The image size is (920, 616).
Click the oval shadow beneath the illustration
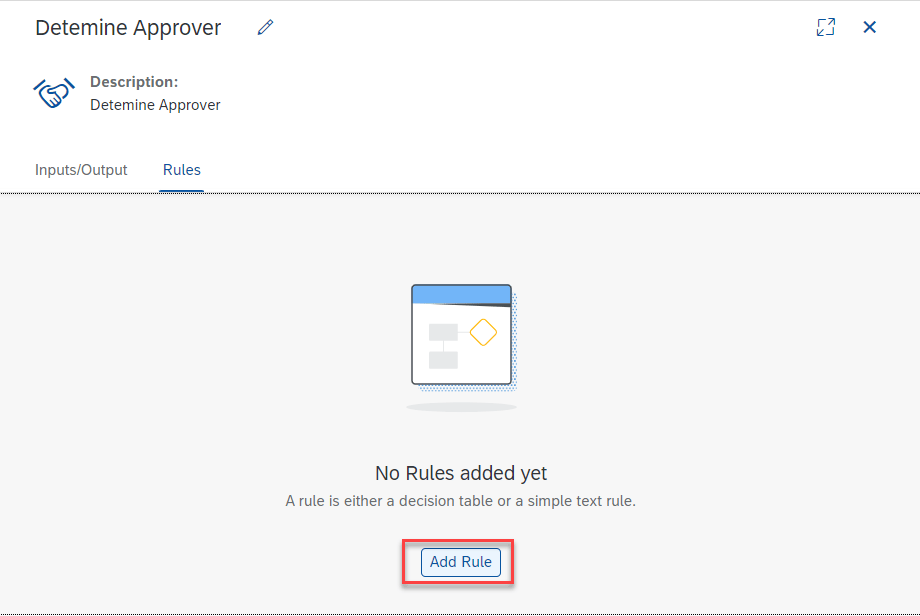[461, 407]
